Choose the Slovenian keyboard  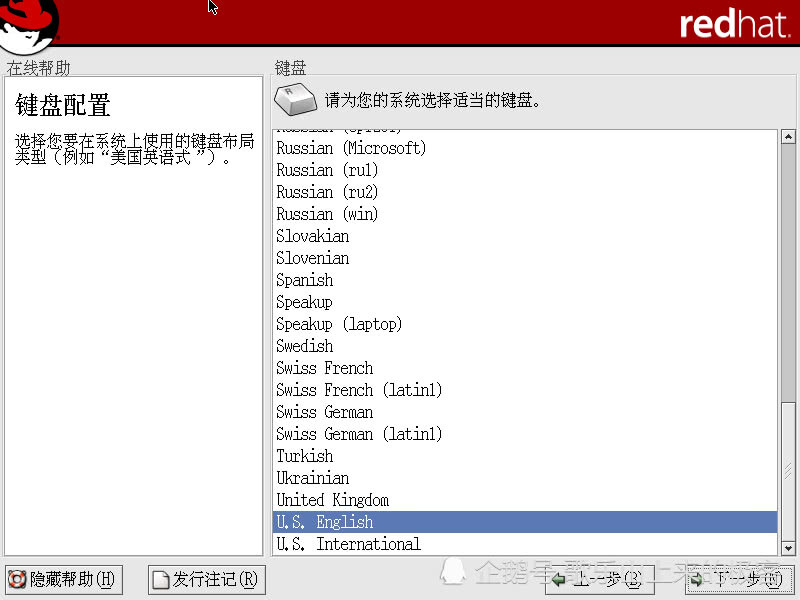pyautogui.click(x=524, y=258)
